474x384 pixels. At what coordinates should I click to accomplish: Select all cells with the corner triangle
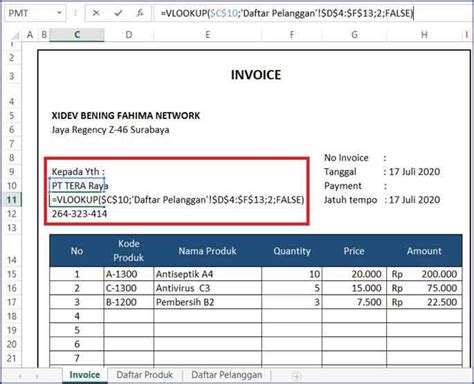coord(15,35)
